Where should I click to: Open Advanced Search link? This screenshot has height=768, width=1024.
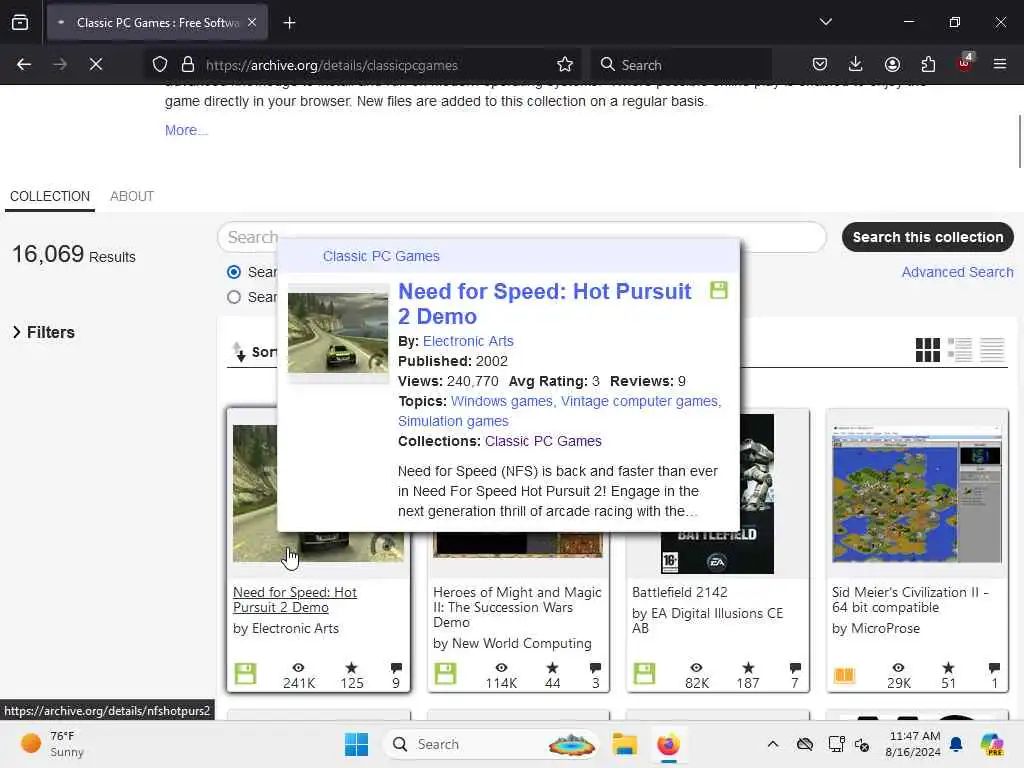(x=957, y=272)
